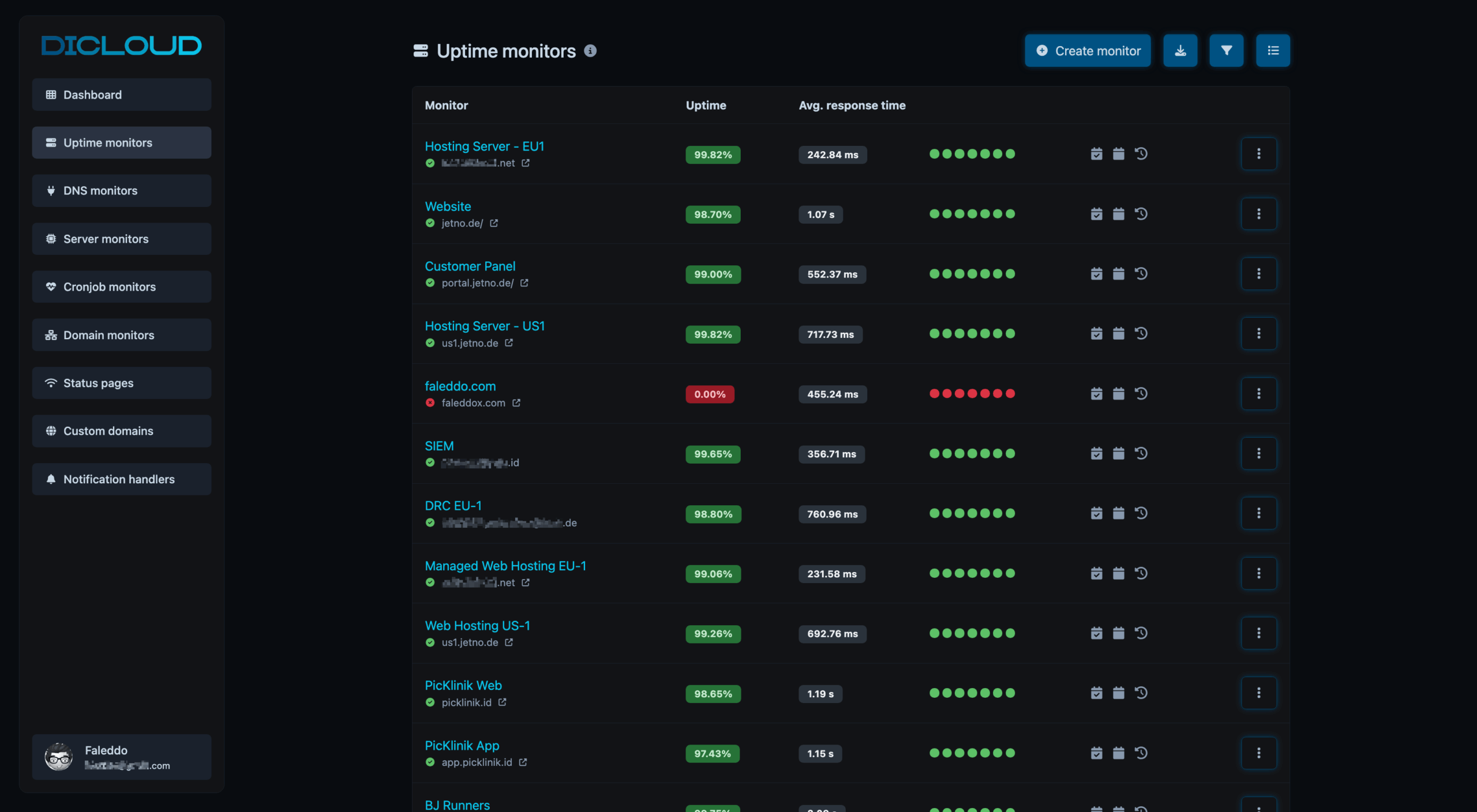Image resolution: width=1477 pixels, height=812 pixels.
Task: Open the Website monitor link
Action: tap(448, 206)
